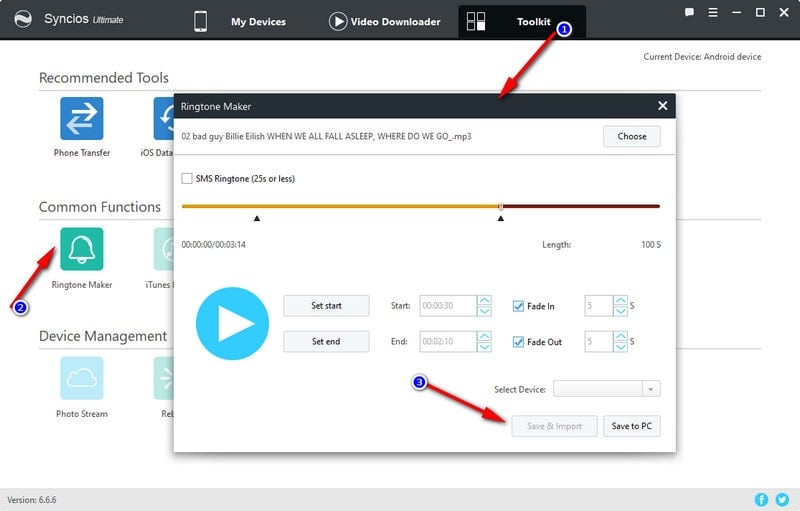Open the Phone Transfer tool

(x=82, y=118)
